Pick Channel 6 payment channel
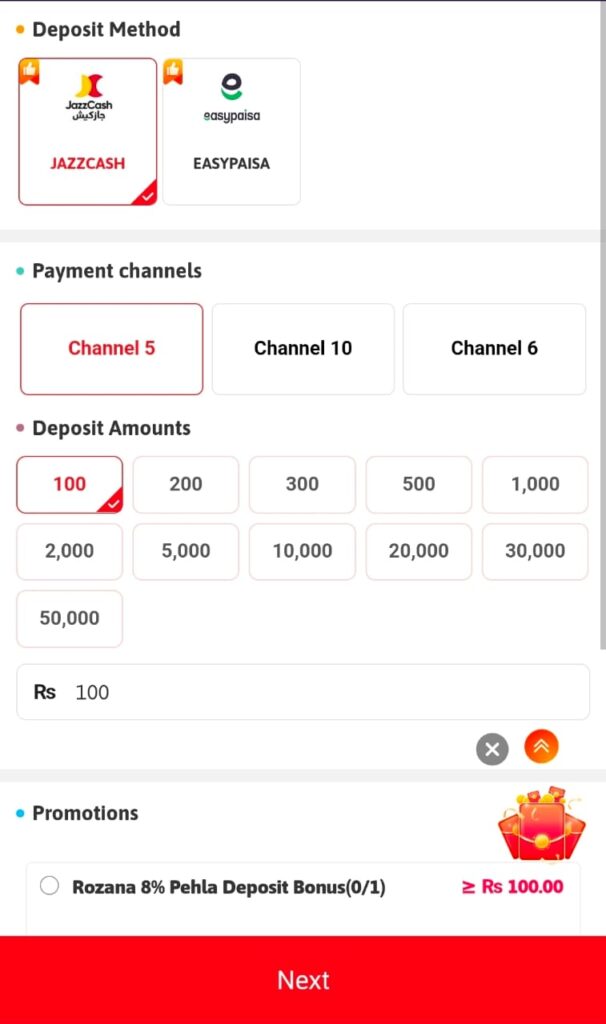This screenshot has height=1024, width=606. pyautogui.click(x=494, y=349)
